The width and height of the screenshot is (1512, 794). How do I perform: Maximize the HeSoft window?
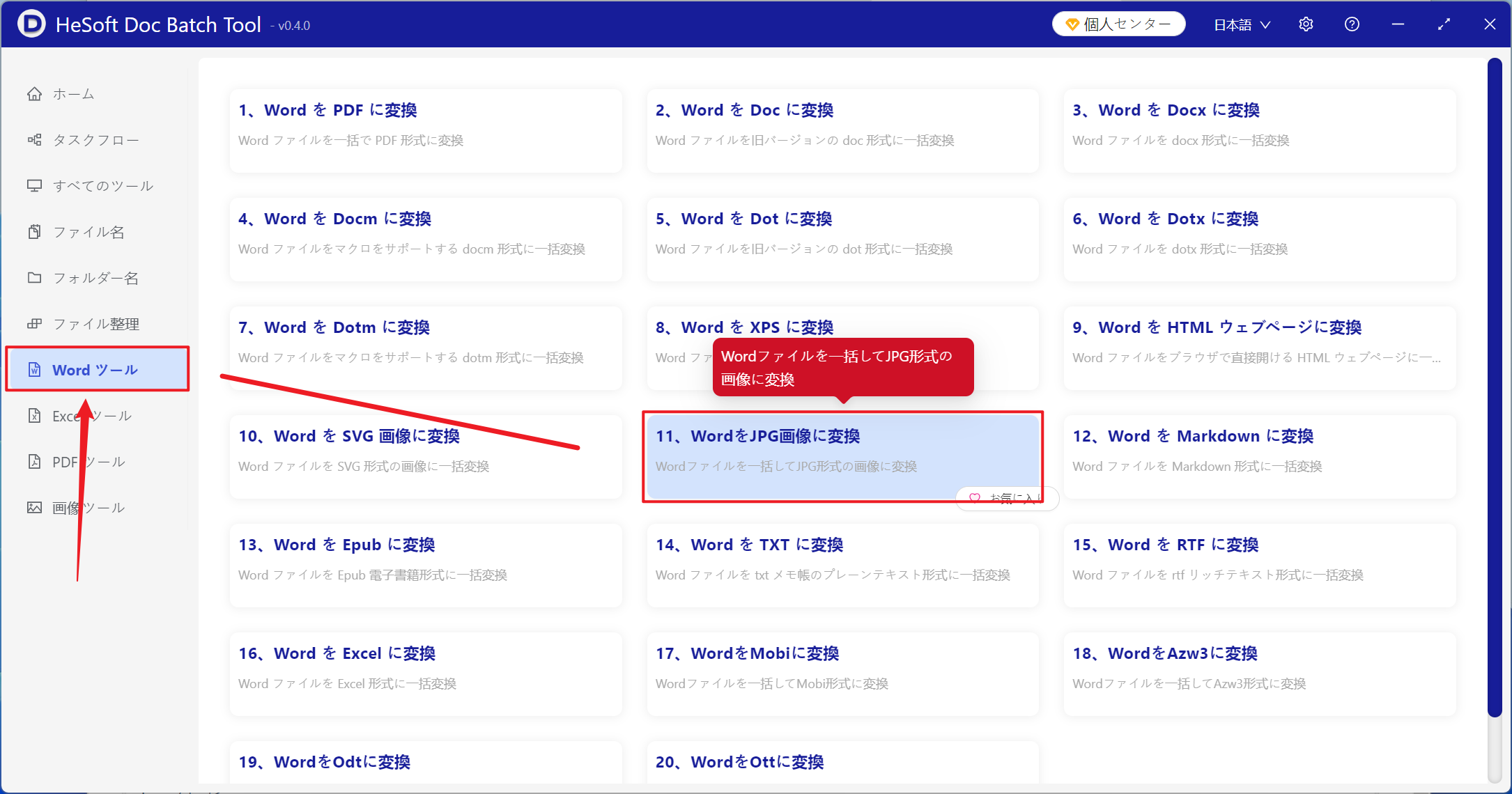tap(1444, 24)
